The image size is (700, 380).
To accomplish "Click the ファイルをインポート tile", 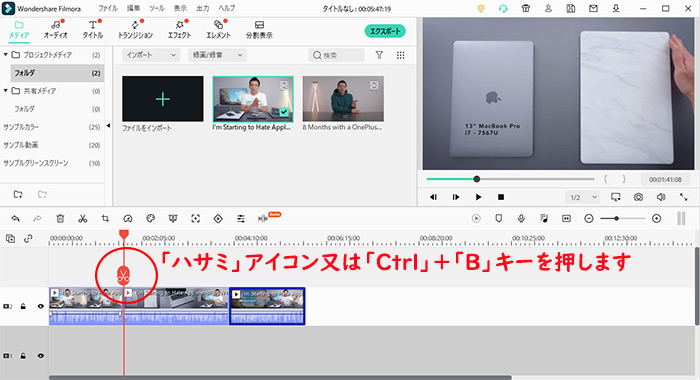I will click(x=162, y=99).
